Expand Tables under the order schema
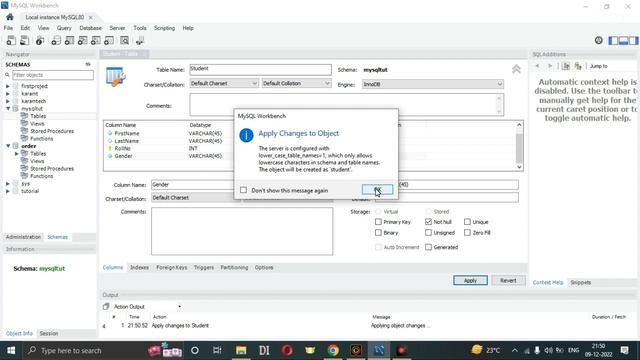Viewport: 640px width, 360px height. point(16,153)
